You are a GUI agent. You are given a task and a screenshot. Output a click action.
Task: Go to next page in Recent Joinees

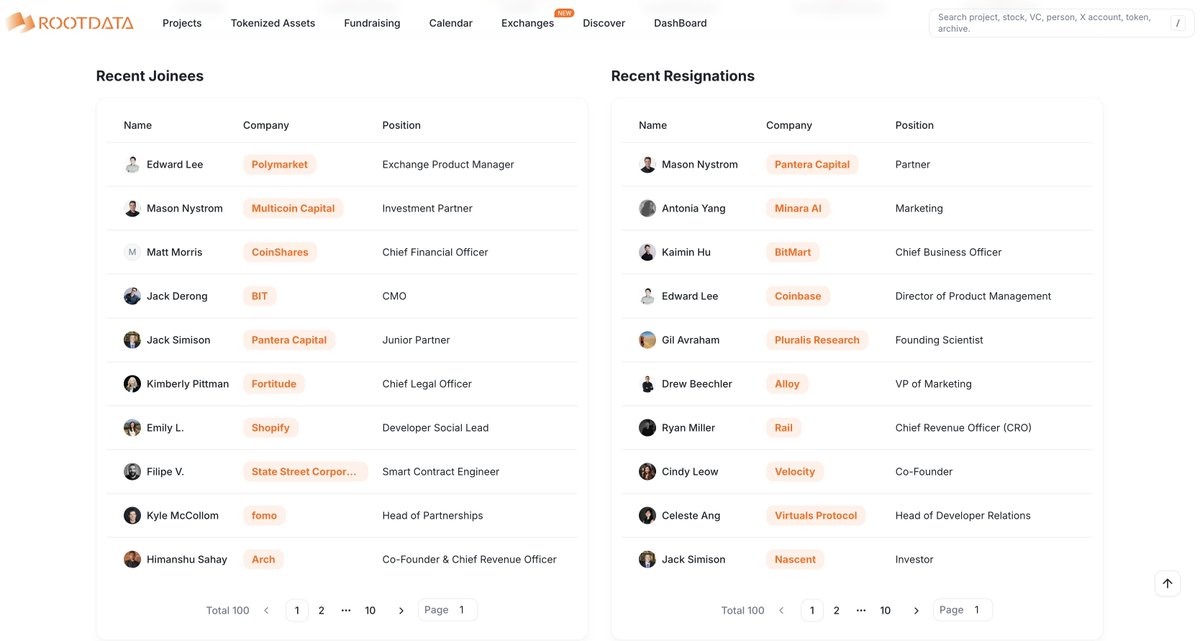pos(401,611)
